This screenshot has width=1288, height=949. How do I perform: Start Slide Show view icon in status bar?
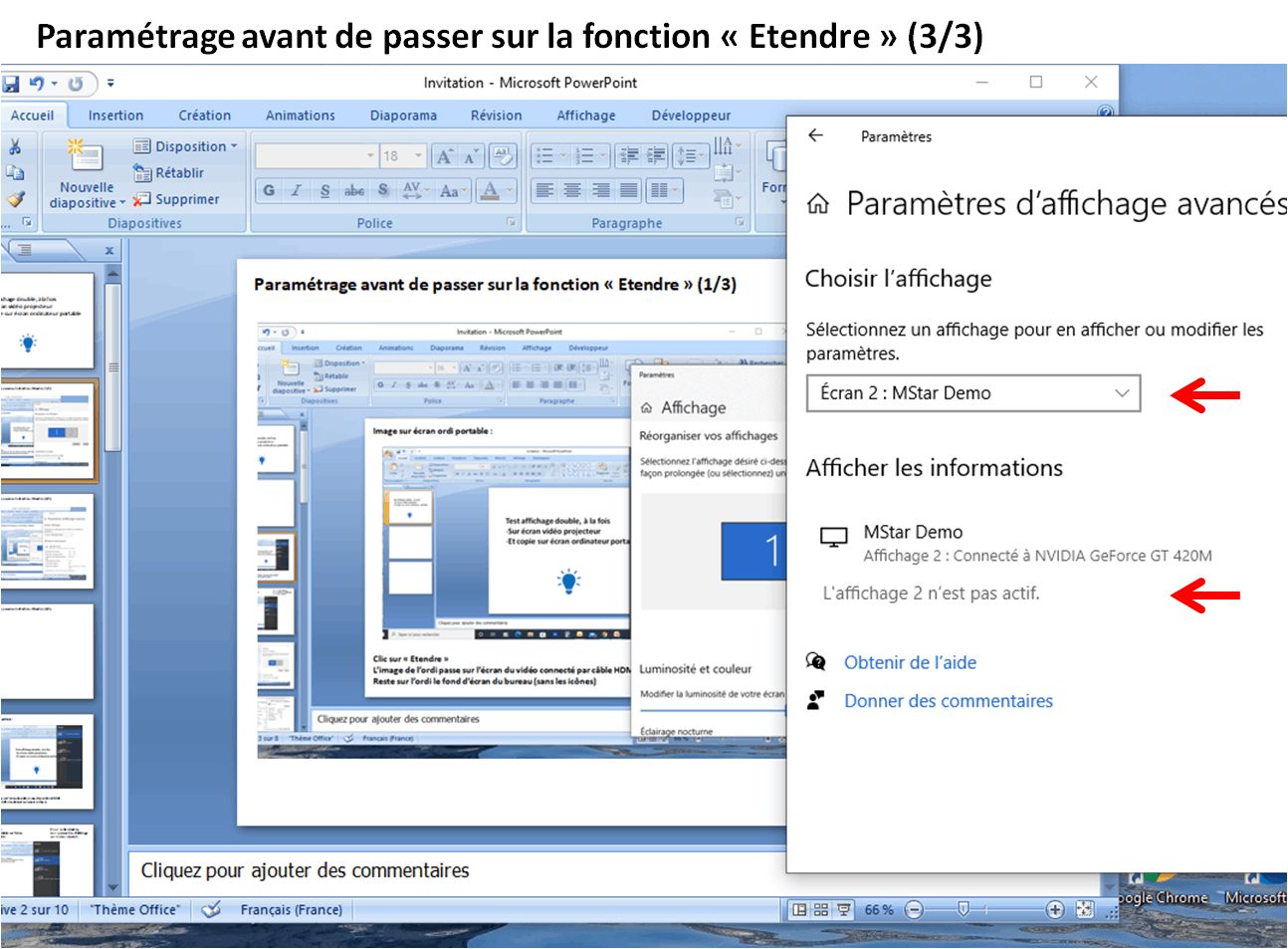point(844,909)
